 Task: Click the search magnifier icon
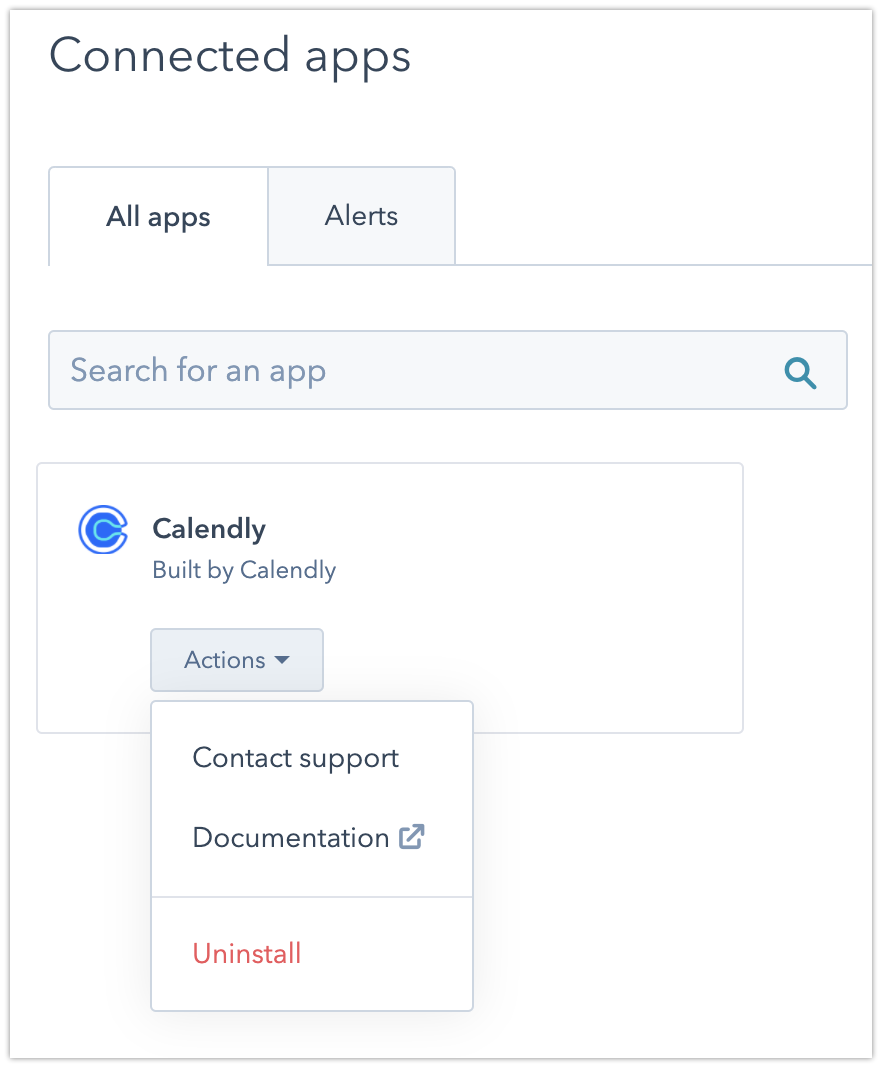(800, 373)
